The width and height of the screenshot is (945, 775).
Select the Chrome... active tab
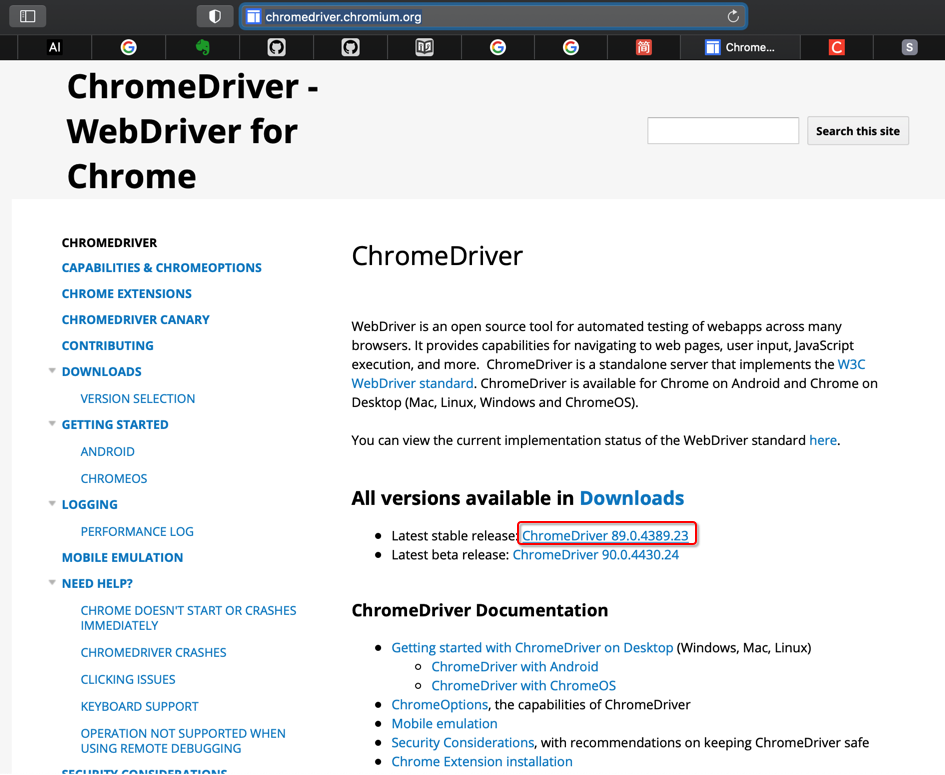[x=740, y=47]
